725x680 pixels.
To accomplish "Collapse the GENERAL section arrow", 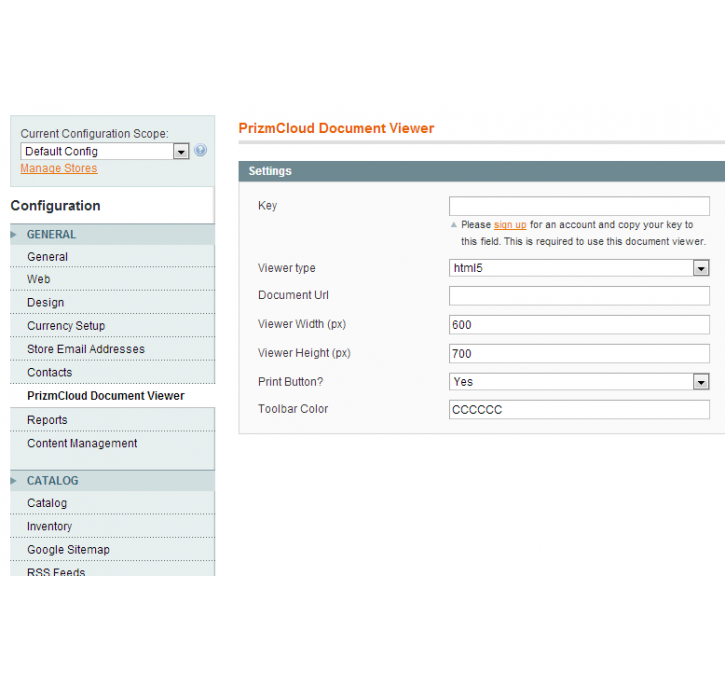I will pyautogui.click(x=13, y=235).
